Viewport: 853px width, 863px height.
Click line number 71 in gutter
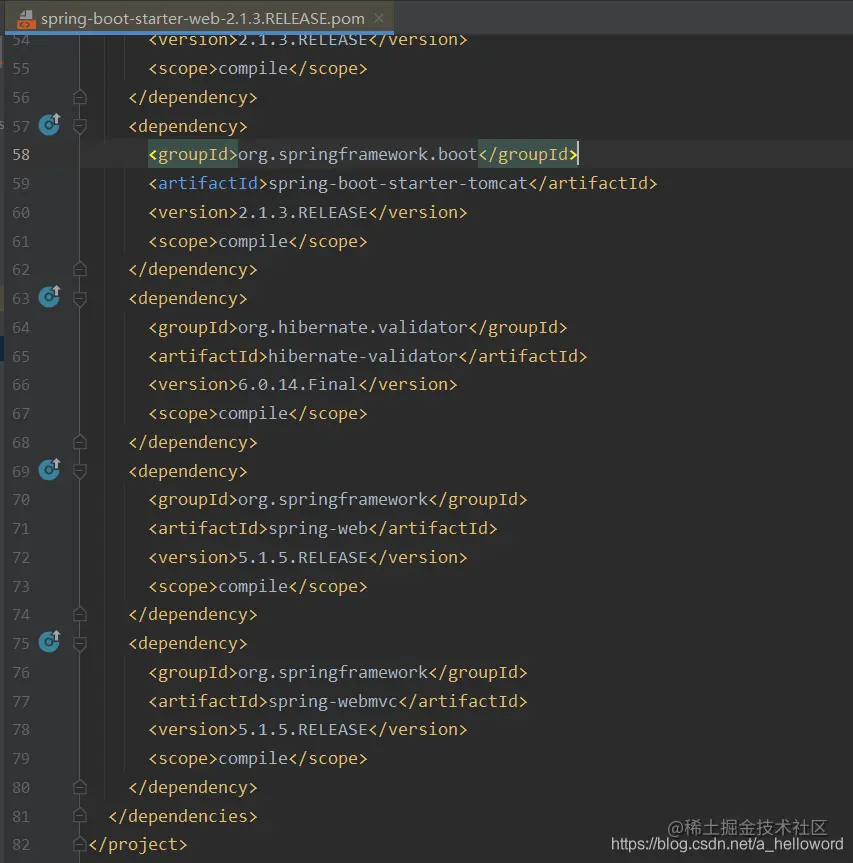(x=21, y=529)
